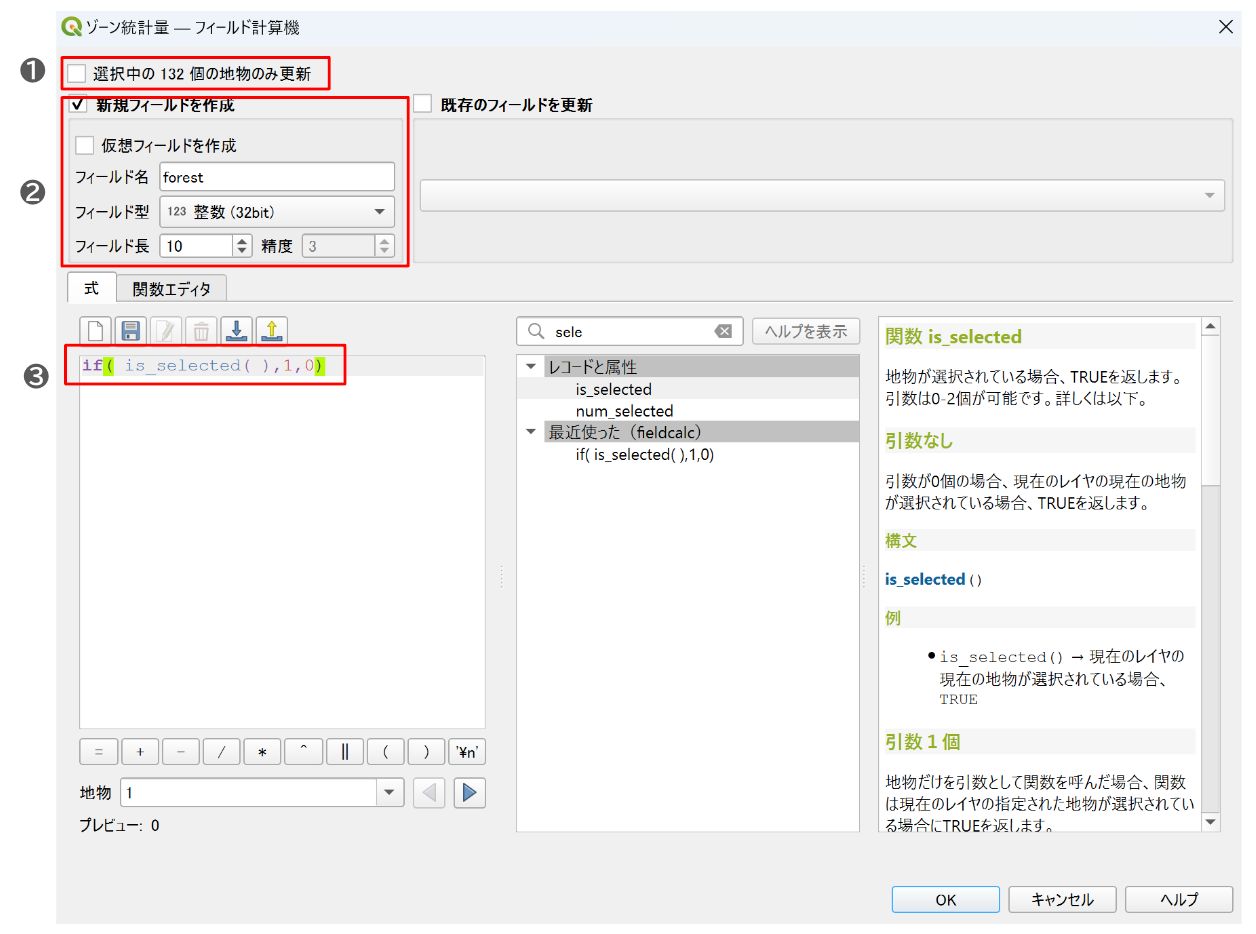Click the import user expressions icon
Viewport: 1256px width, 934px height.
(x=237, y=332)
